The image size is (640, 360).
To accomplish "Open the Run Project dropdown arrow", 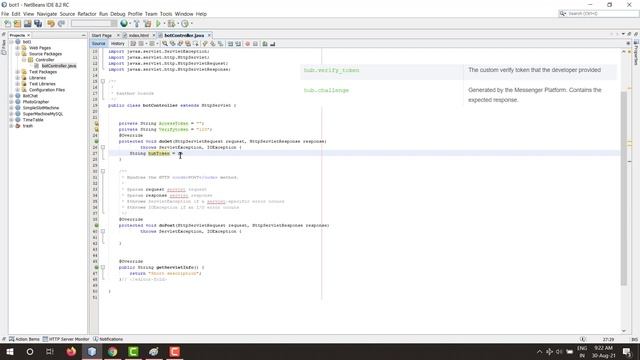I will pos(164,24).
